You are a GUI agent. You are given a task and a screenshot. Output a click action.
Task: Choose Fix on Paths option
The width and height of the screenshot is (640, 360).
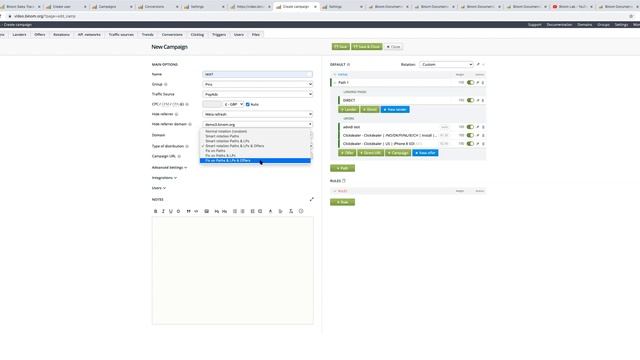pos(255,151)
